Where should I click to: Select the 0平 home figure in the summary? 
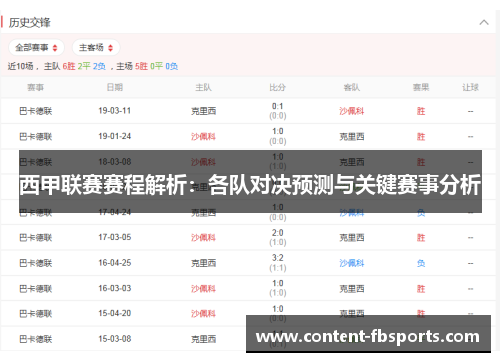[156, 66]
